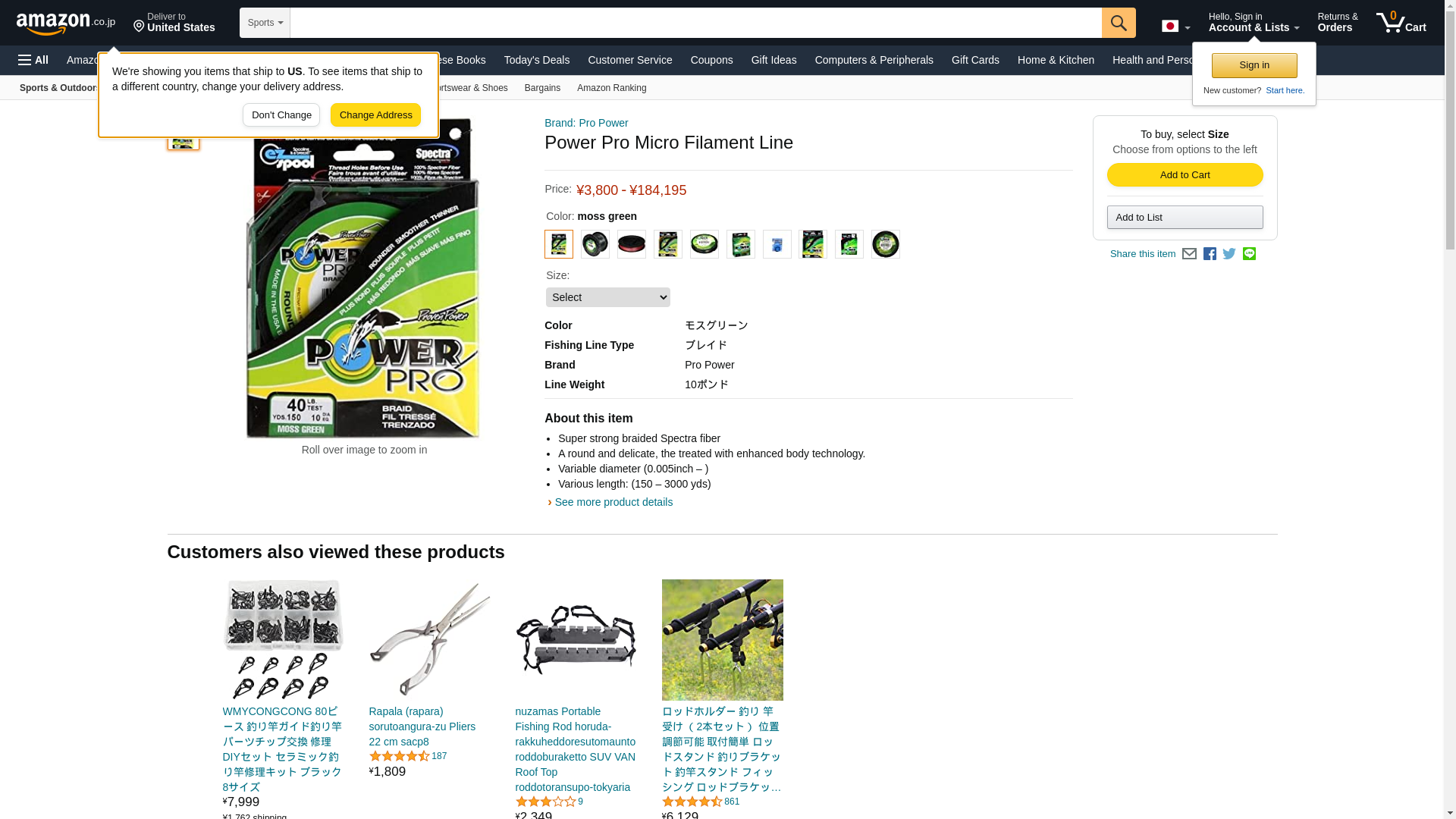
Task: Open the All hamburger menu
Action: point(33,60)
